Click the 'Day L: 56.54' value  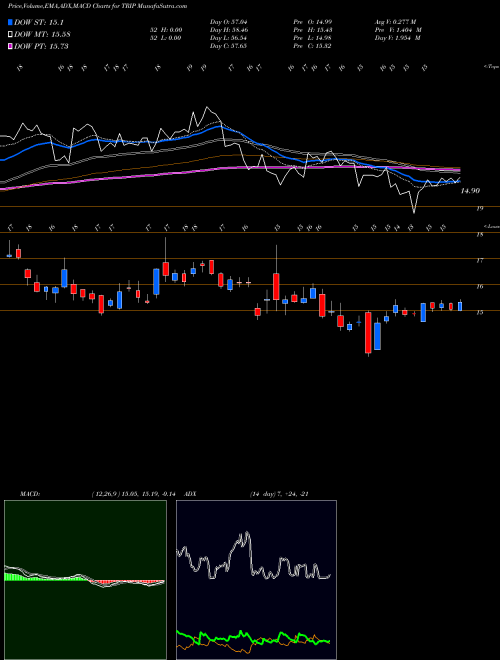[229, 38]
